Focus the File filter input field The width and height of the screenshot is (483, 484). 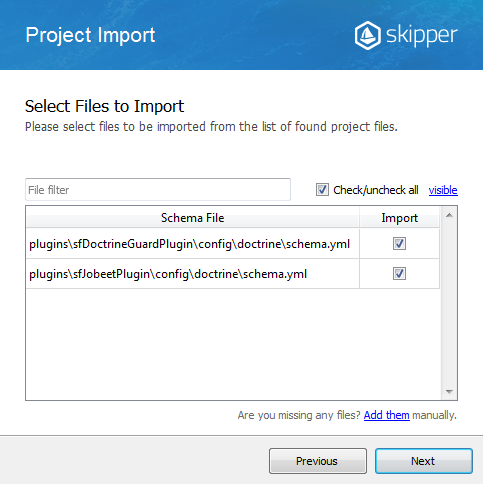coord(158,190)
